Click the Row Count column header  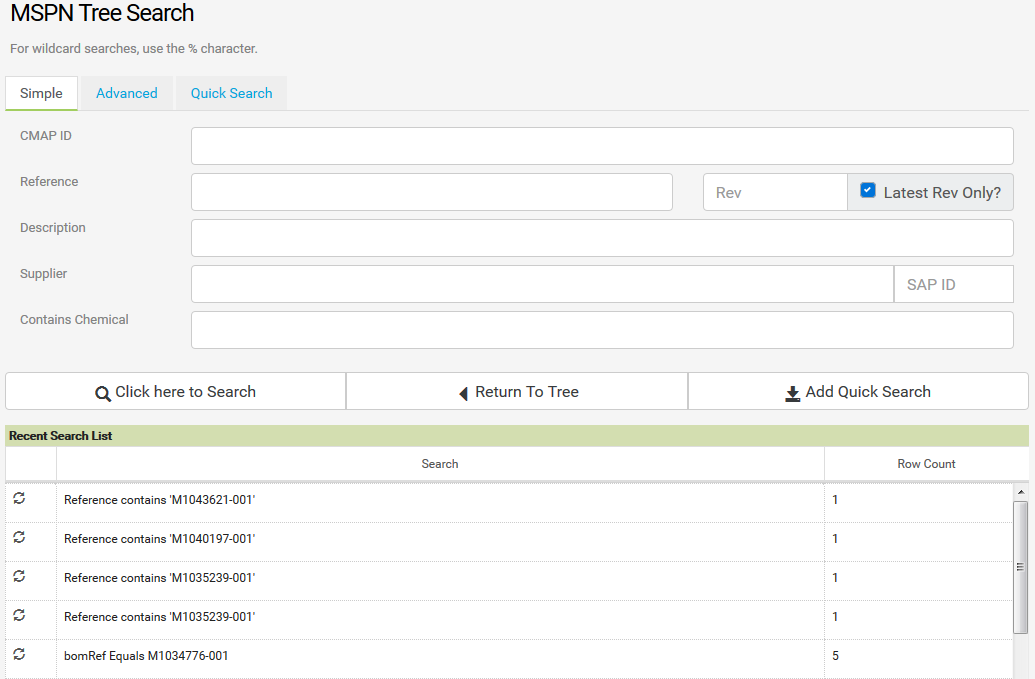(926, 464)
